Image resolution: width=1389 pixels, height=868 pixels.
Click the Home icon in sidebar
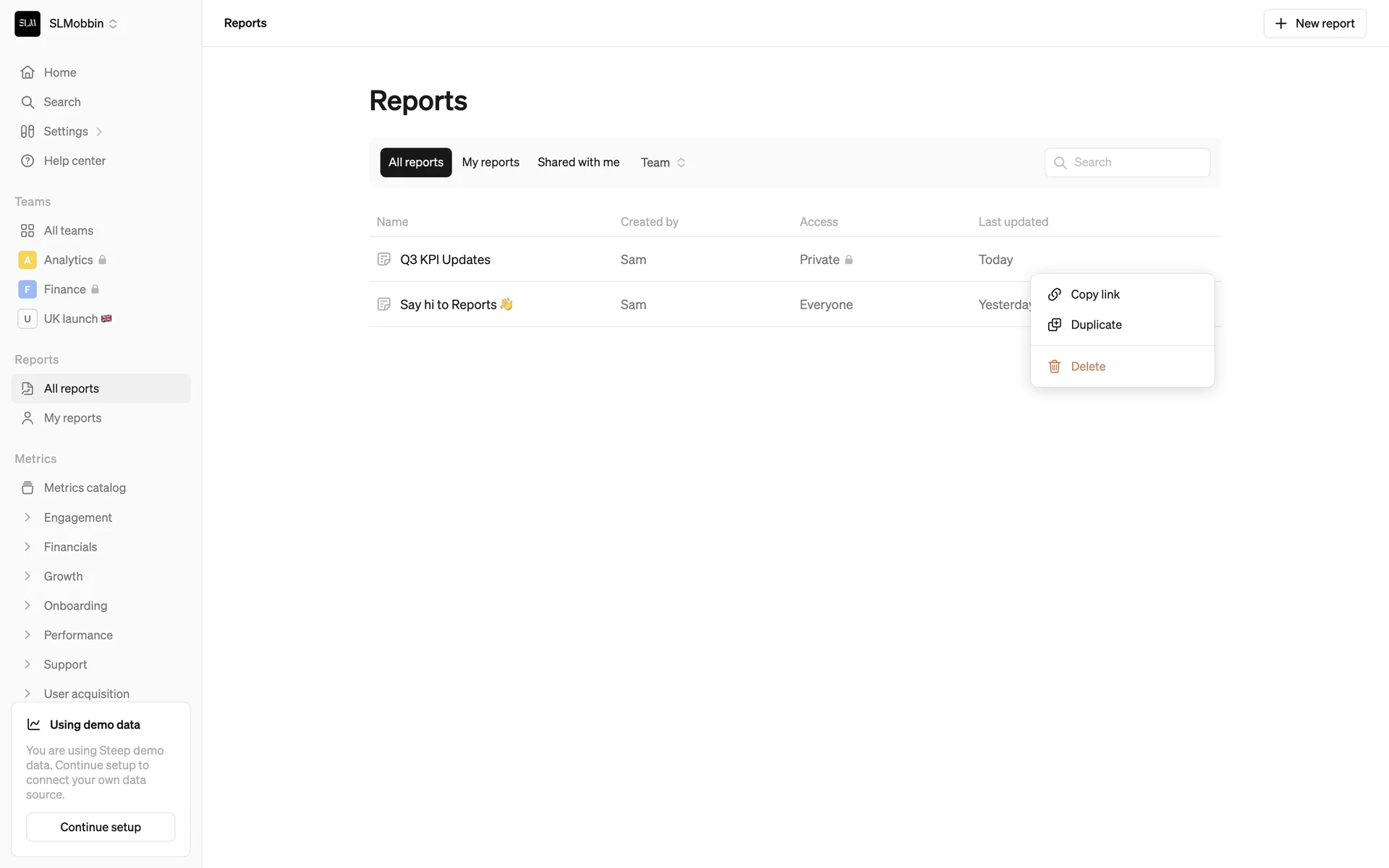point(27,72)
